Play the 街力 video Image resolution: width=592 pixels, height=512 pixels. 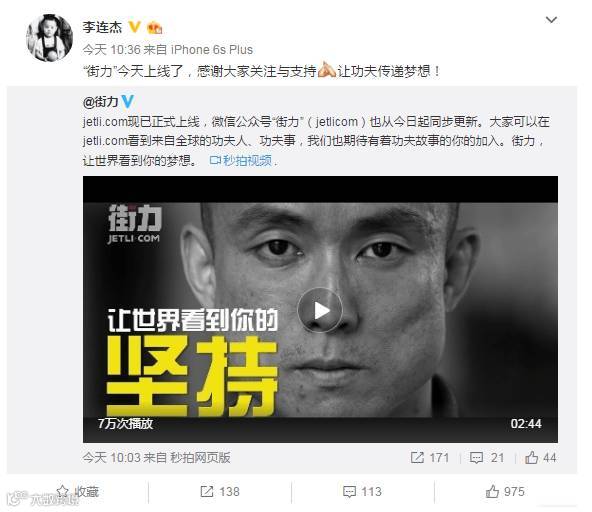(320, 310)
